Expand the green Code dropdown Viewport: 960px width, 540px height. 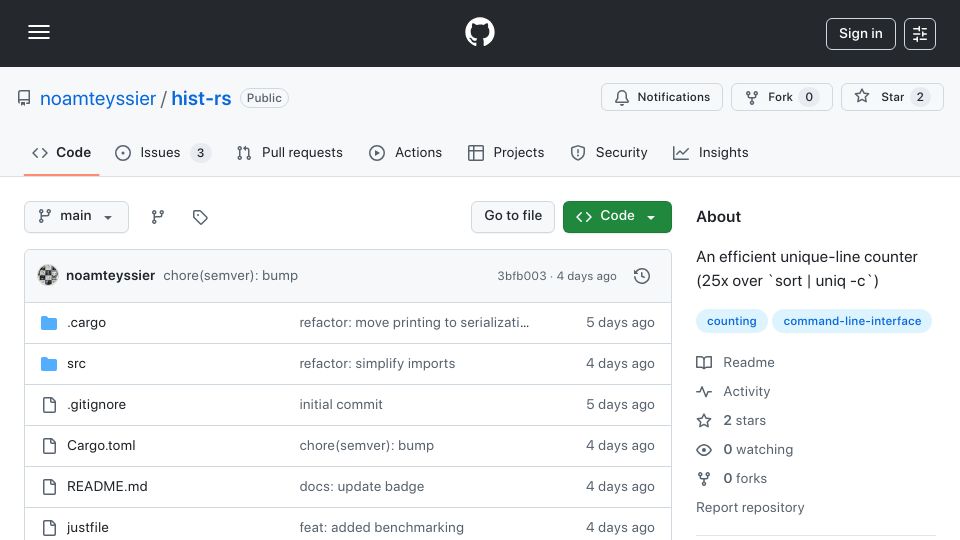617,217
